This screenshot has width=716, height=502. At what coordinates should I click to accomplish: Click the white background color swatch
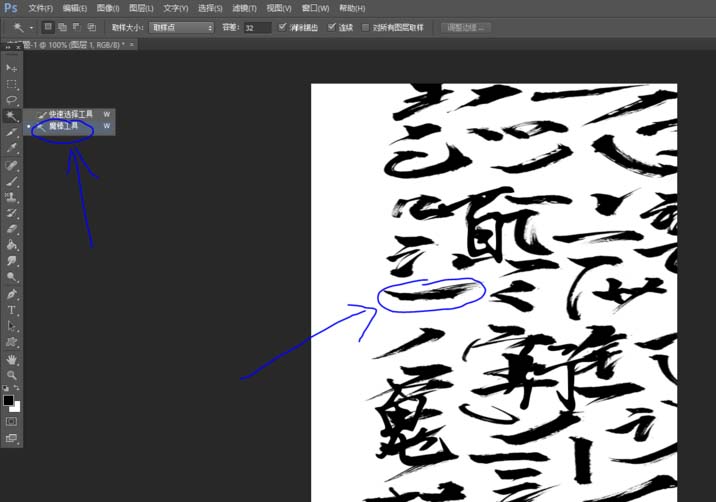click(16, 407)
